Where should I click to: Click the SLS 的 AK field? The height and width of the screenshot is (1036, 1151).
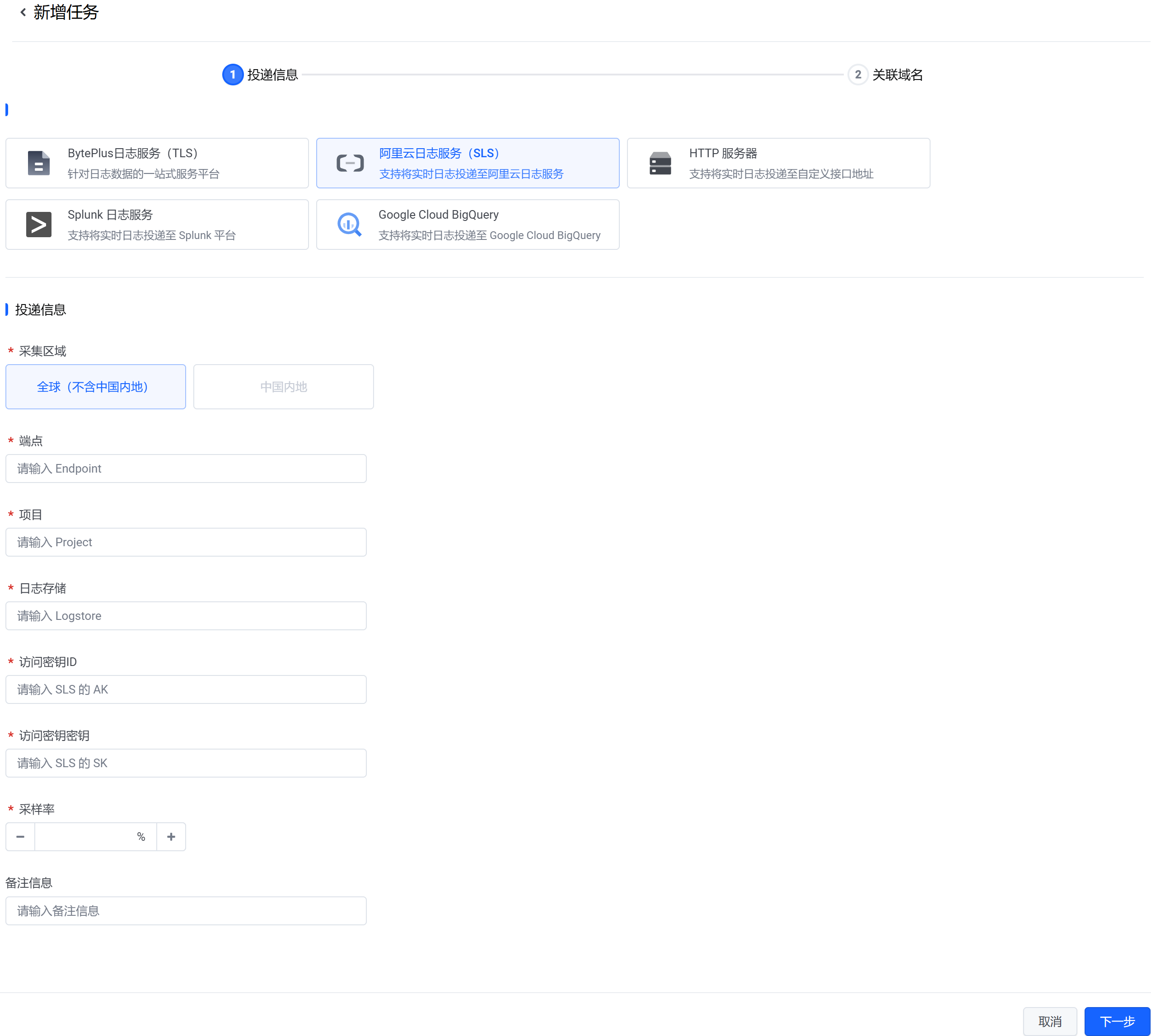(186, 689)
